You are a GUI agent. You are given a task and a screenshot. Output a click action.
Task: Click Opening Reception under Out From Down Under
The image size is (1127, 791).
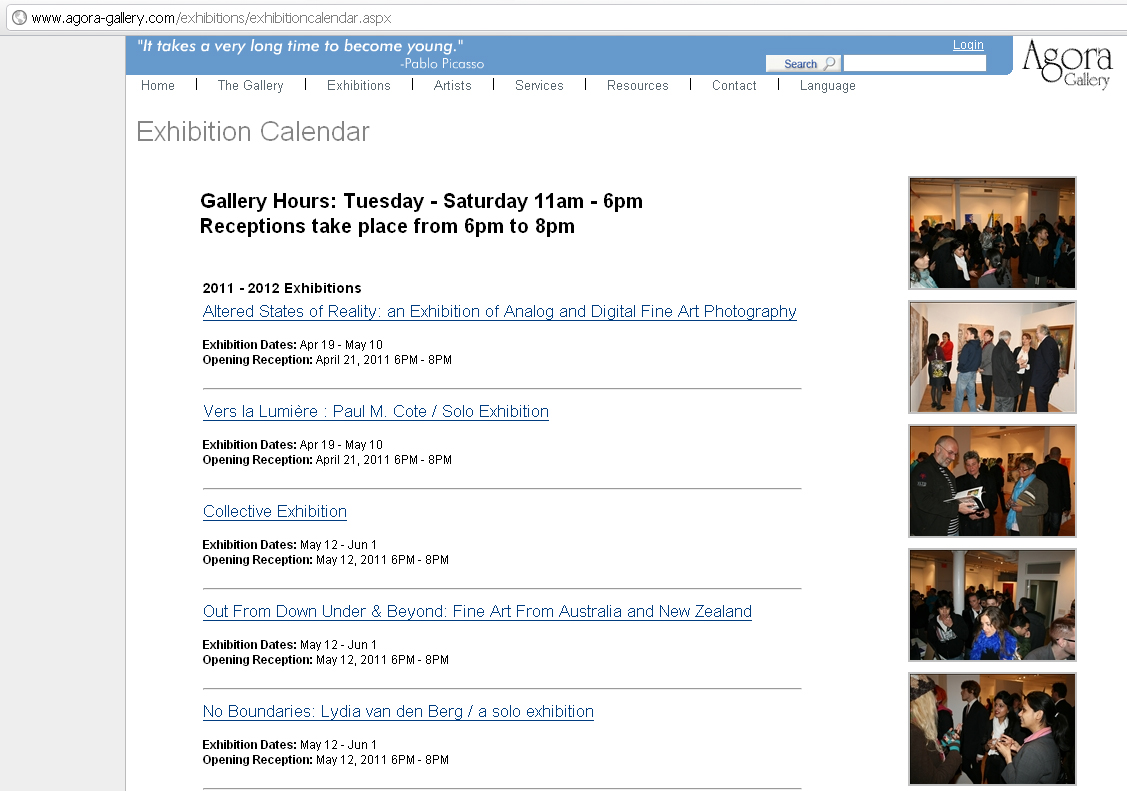point(326,660)
